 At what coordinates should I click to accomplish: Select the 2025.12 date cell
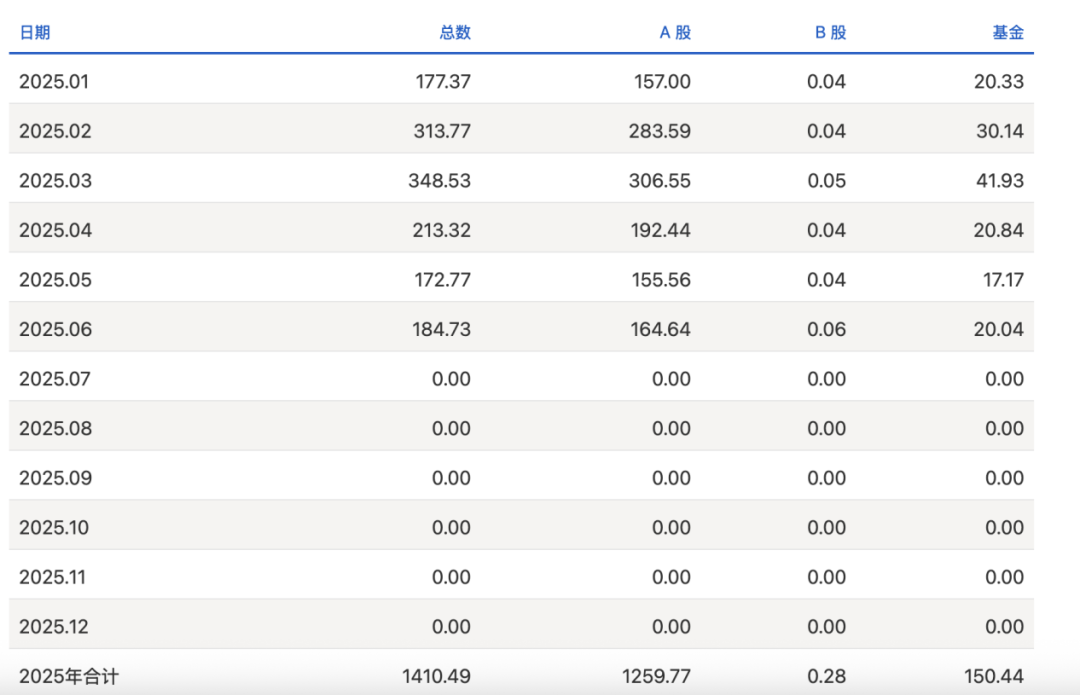(55, 627)
